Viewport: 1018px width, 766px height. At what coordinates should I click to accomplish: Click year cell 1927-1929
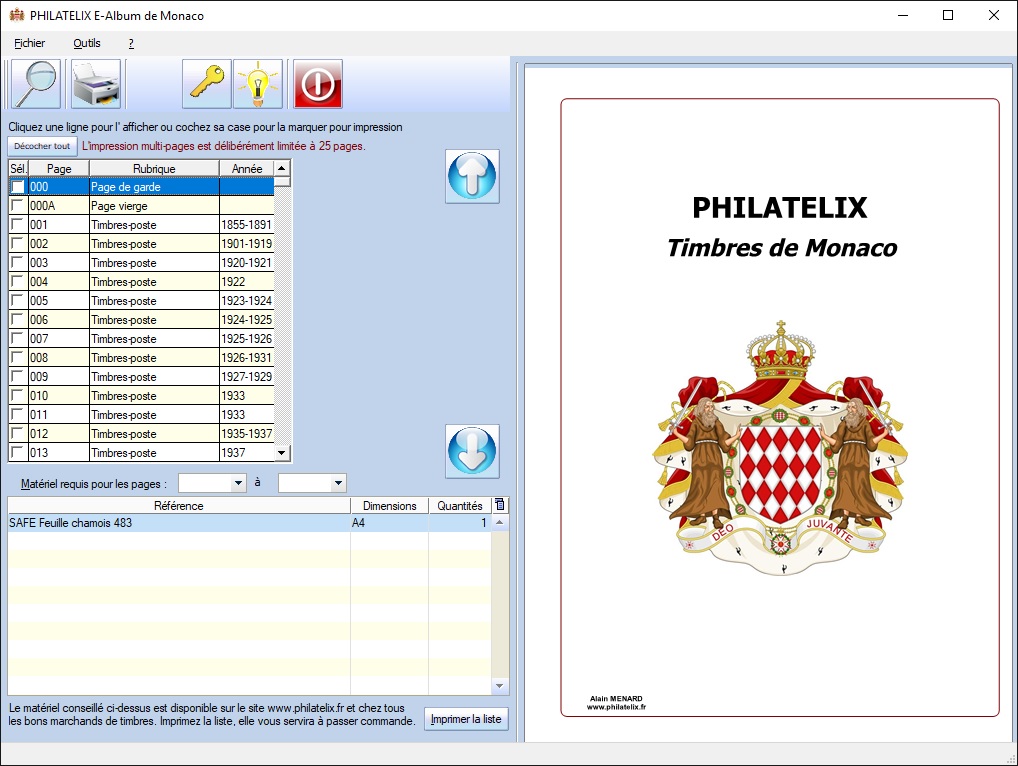247,377
